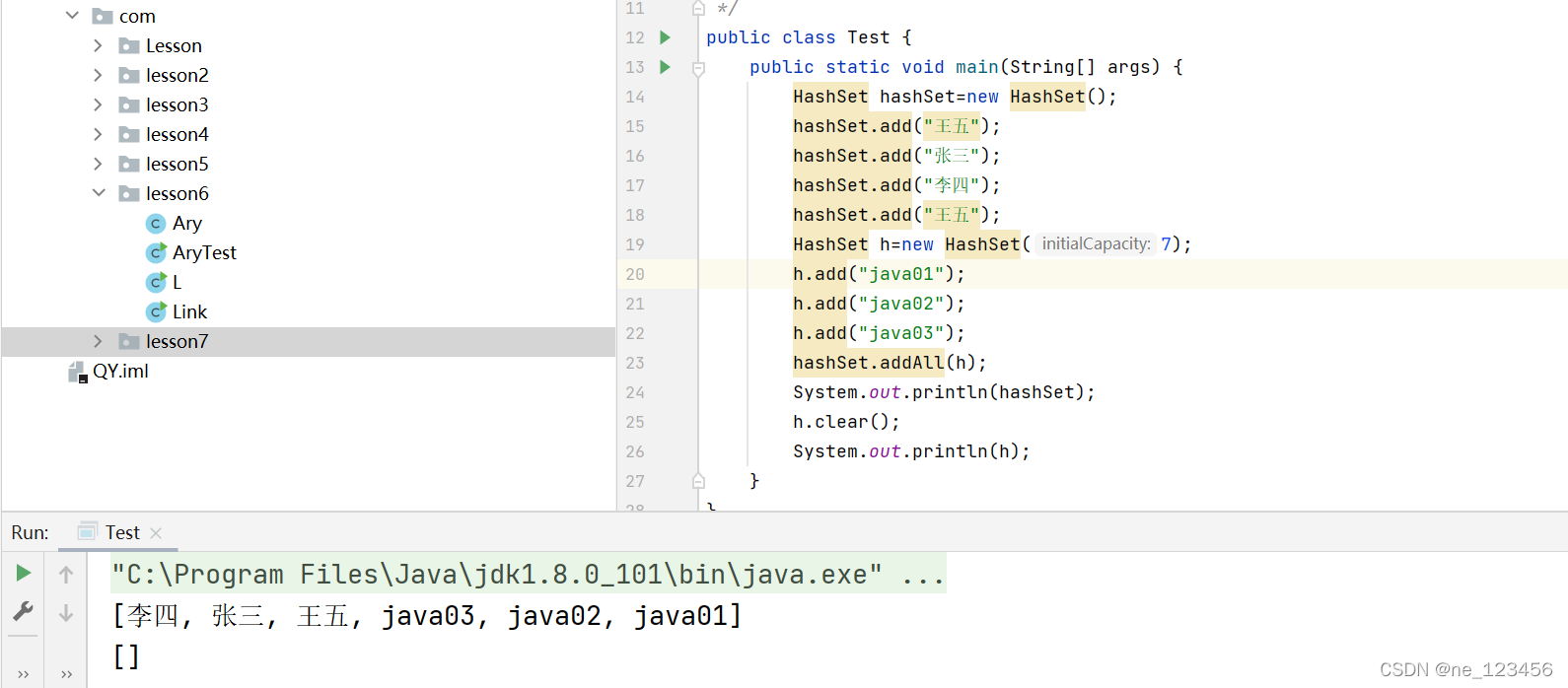Image resolution: width=1568 pixels, height=688 pixels.
Task: Click the Run: panel label
Action: click(30, 532)
